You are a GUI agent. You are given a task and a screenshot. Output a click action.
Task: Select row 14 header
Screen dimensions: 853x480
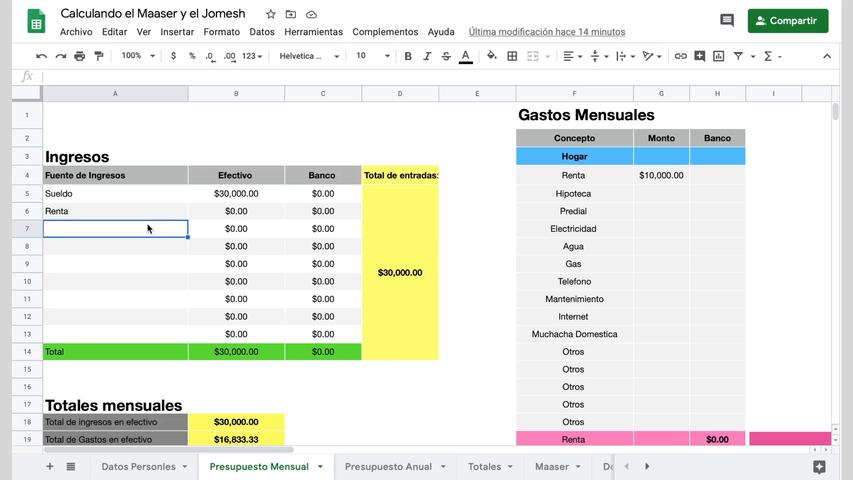click(x=27, y=352)
